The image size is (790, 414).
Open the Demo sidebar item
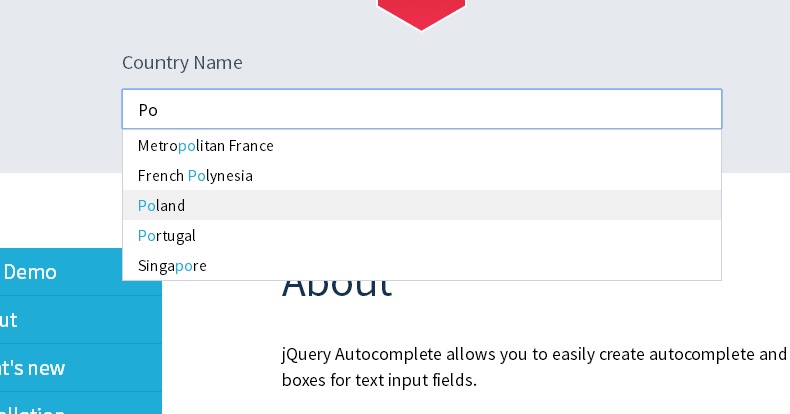30,272
